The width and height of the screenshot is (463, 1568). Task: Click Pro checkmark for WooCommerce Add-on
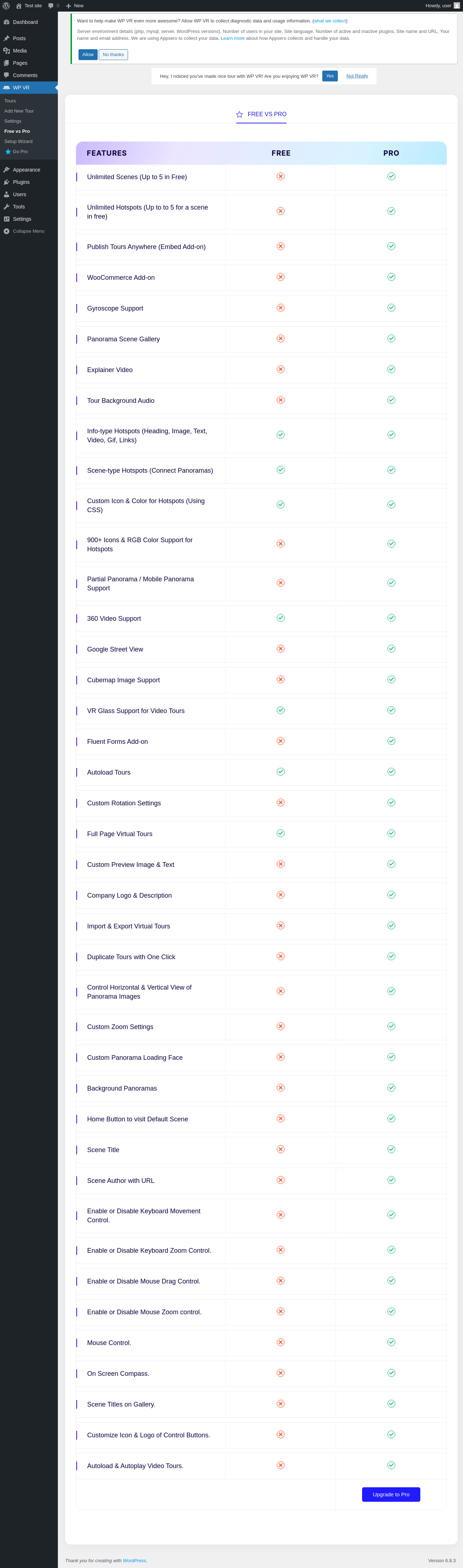[x=391, y=277]
